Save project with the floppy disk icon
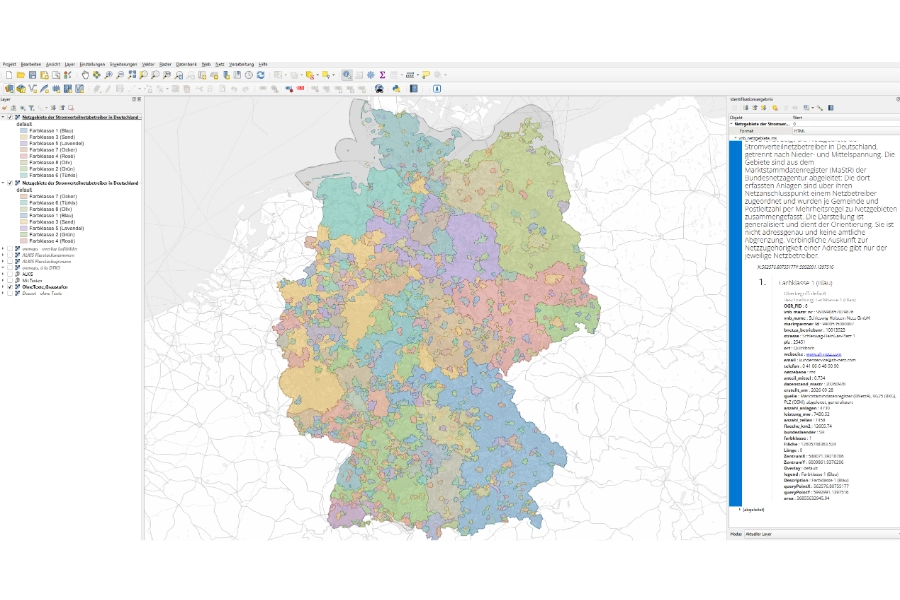The width and height of the screenshot is (900, 600). pos(32,75)
